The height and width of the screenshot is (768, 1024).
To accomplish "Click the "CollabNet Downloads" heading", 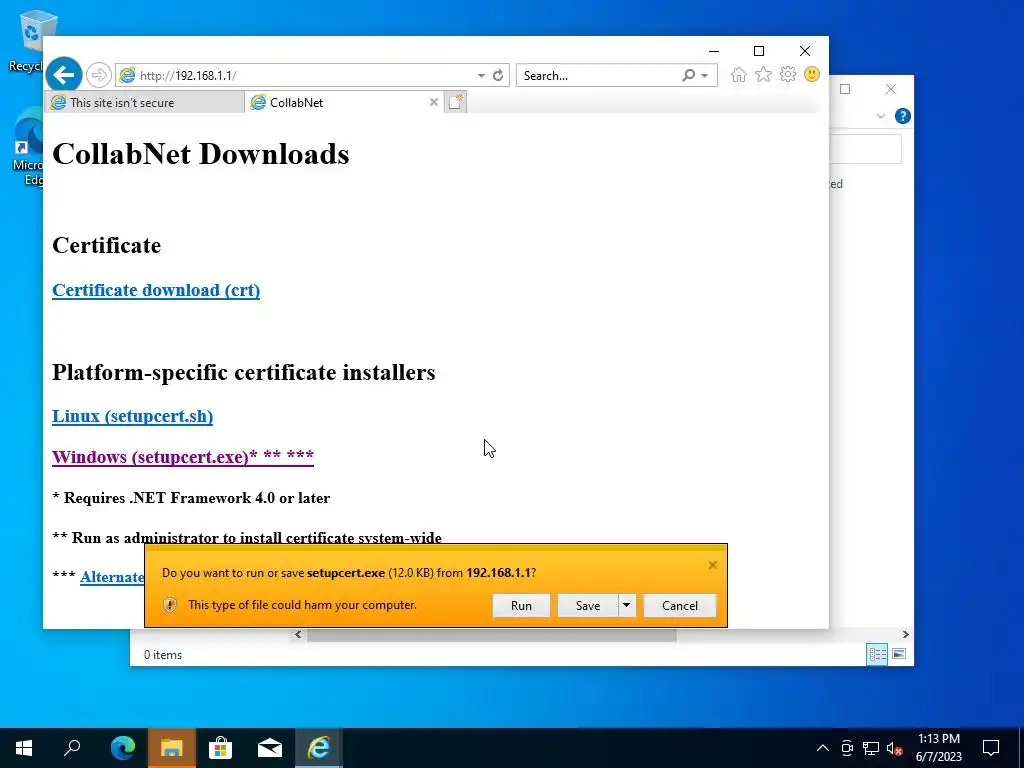I will coord(200,154).
